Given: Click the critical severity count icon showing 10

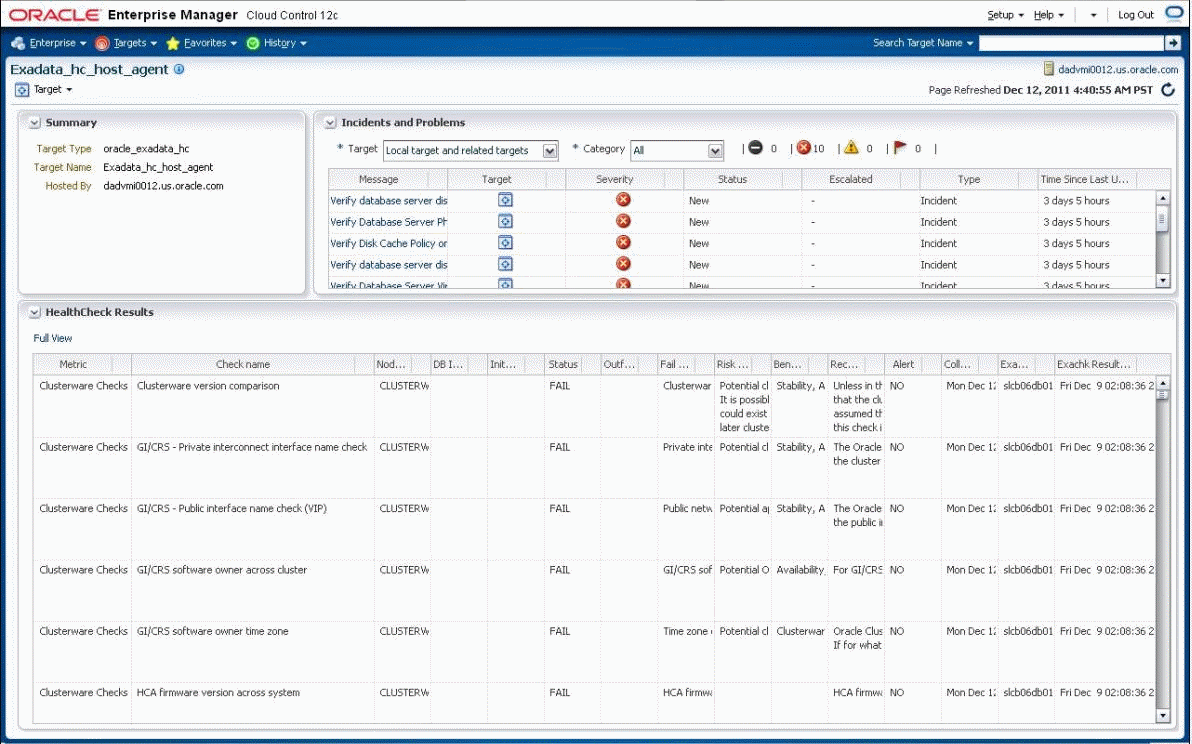Looking at the screenshot, I should pyautogui.click(x=804, y=148).
